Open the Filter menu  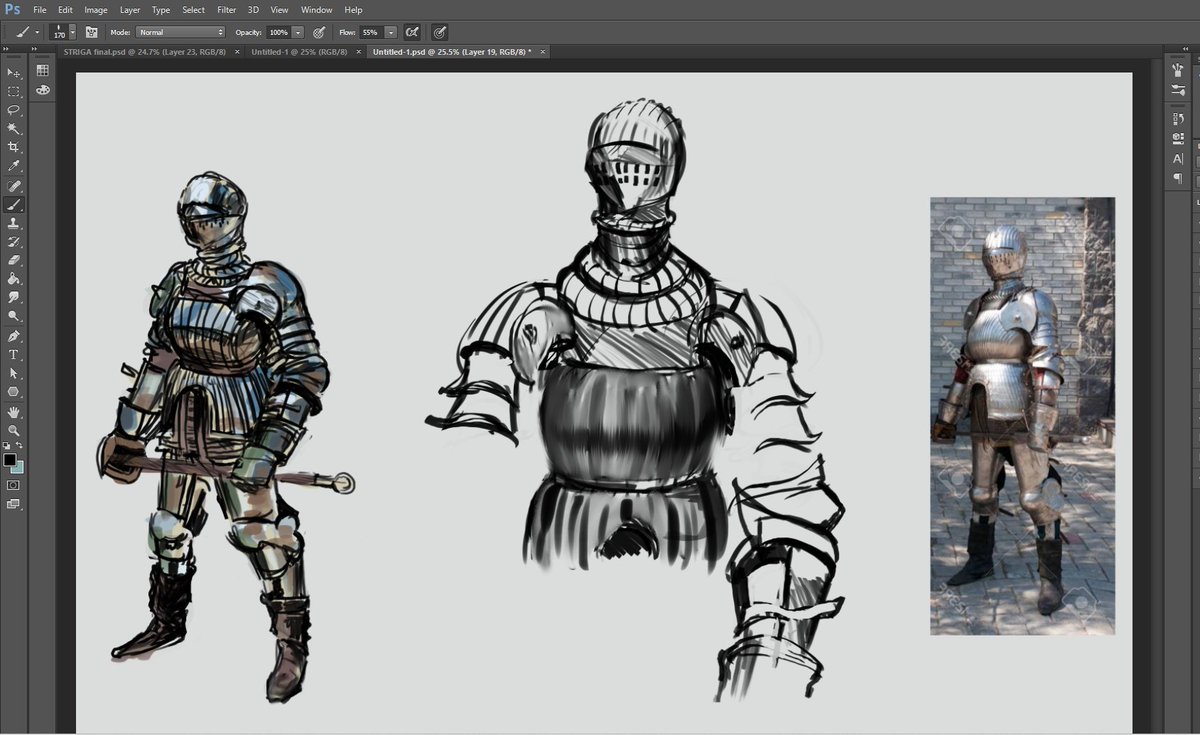(226, 10)
